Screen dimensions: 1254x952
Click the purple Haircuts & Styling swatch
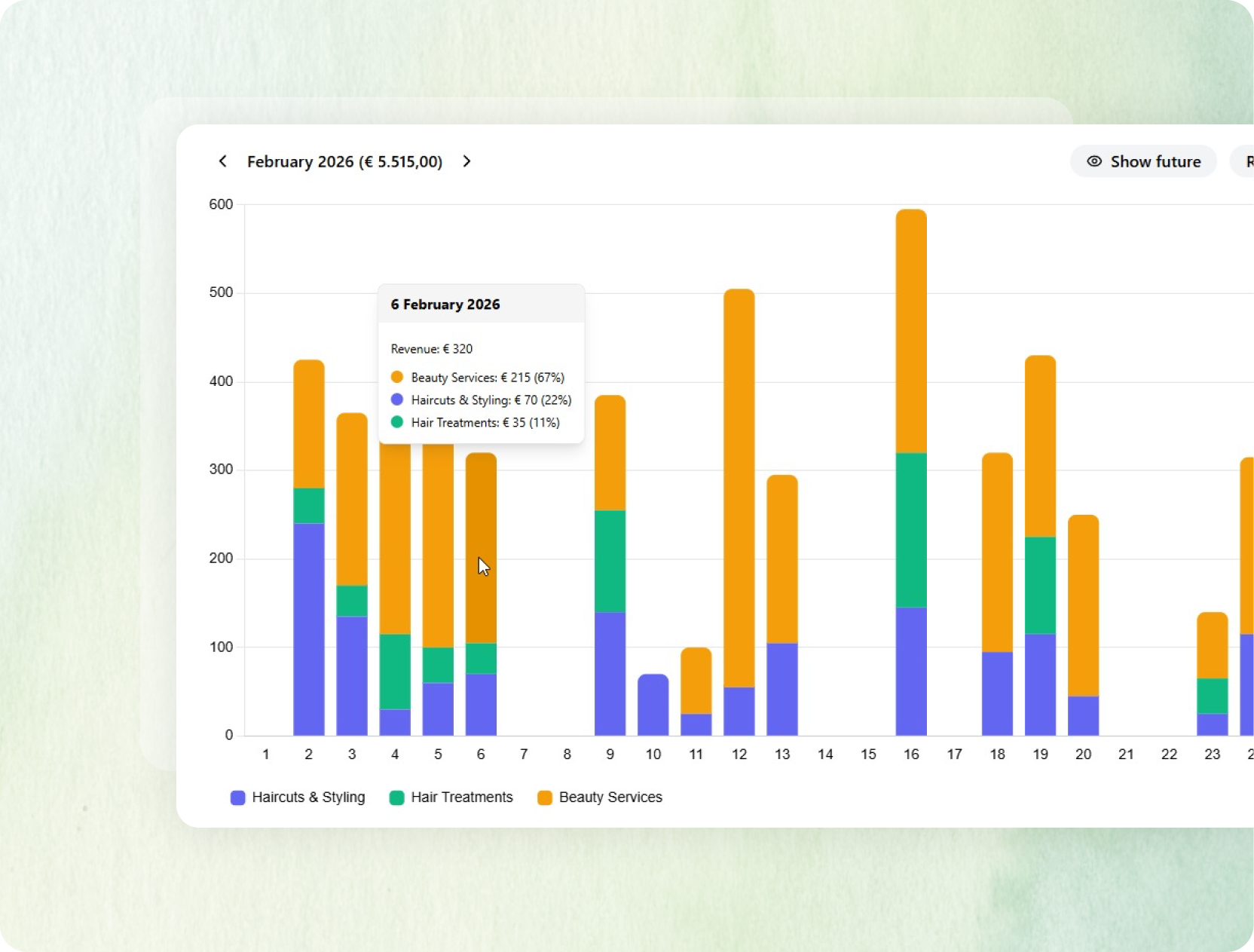(x=237, y=797)
